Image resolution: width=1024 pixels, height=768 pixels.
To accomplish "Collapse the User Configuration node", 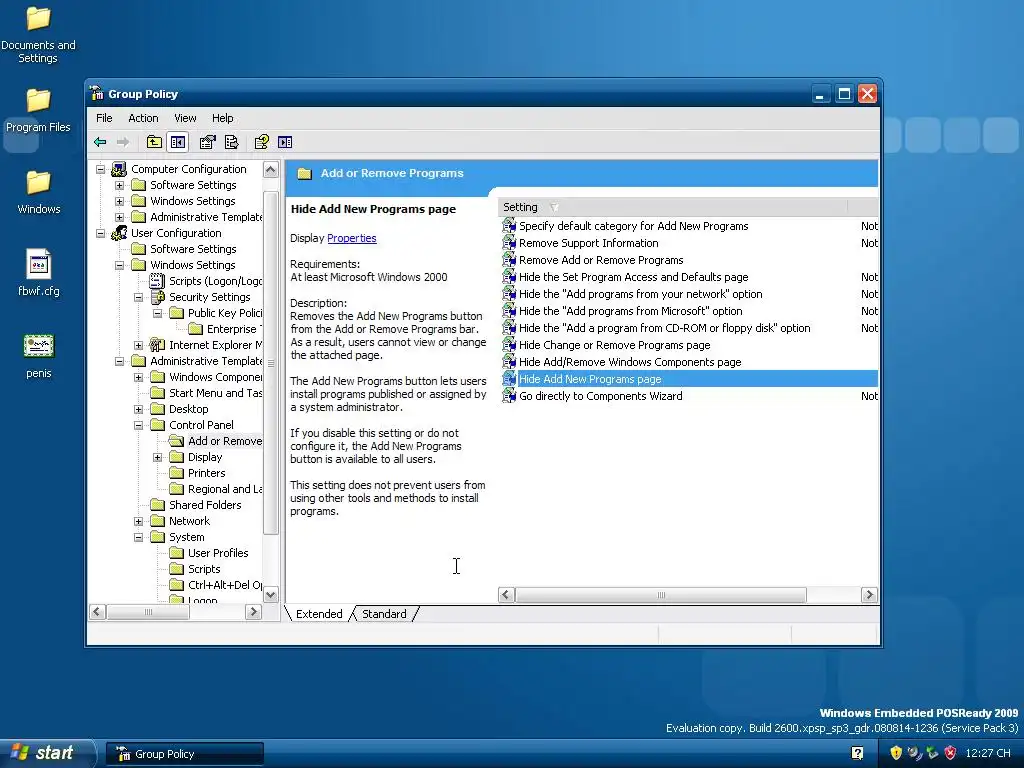I will pyautogui.click(x=101, y=233).
